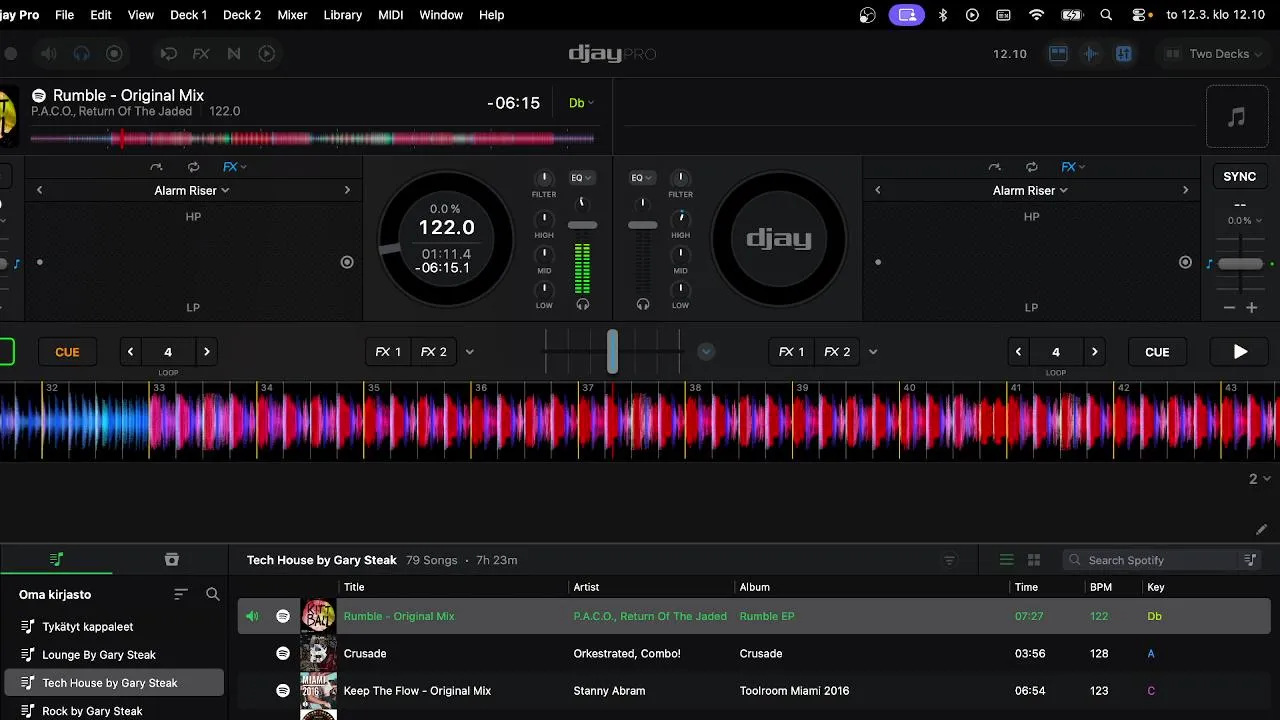Toggle deck 1 FX 2 button
Screen dimensions: 1280x720
point(433,352)
